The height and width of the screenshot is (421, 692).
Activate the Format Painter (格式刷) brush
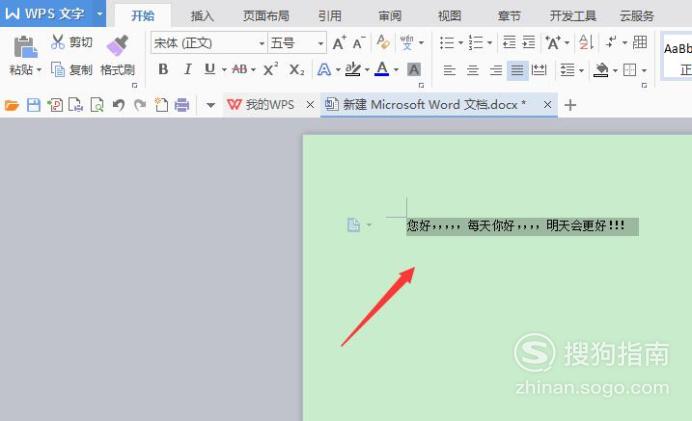click(x=117, y=55)
